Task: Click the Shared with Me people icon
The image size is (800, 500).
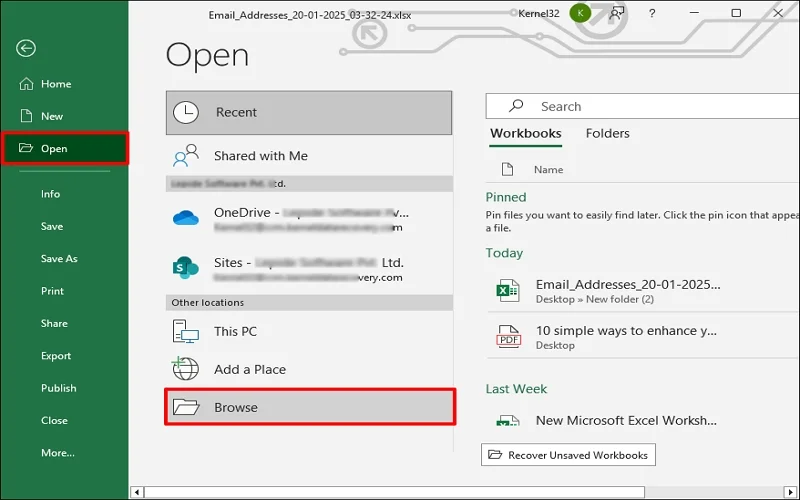Action: (x=186, y=156)
